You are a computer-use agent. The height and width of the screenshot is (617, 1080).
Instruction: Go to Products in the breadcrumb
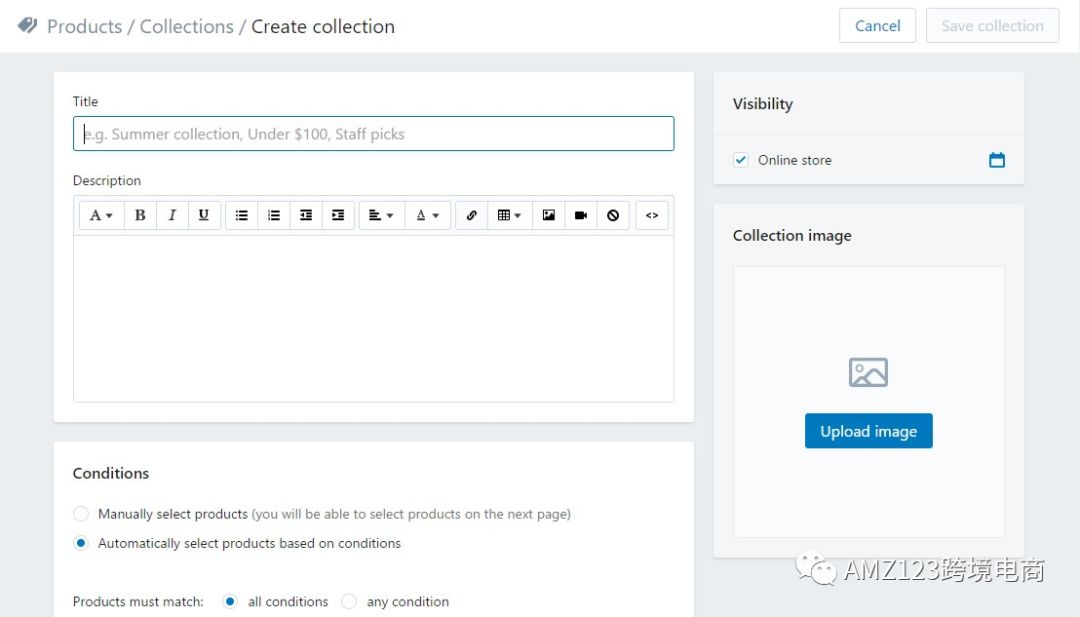(x=84, y=26)
